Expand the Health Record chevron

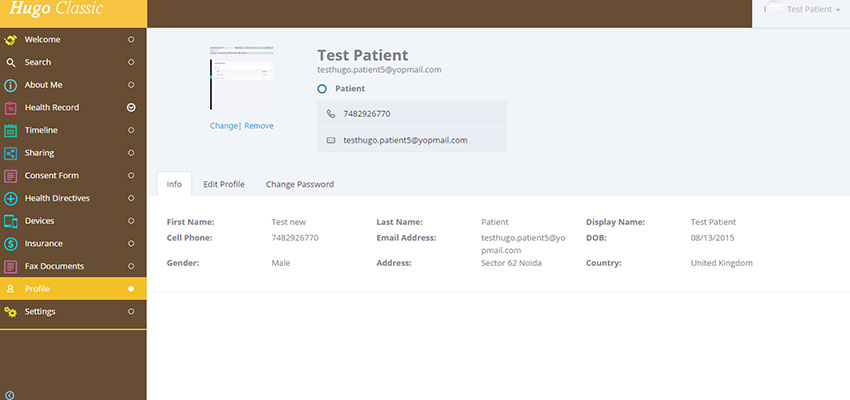[x=131, y=107]
